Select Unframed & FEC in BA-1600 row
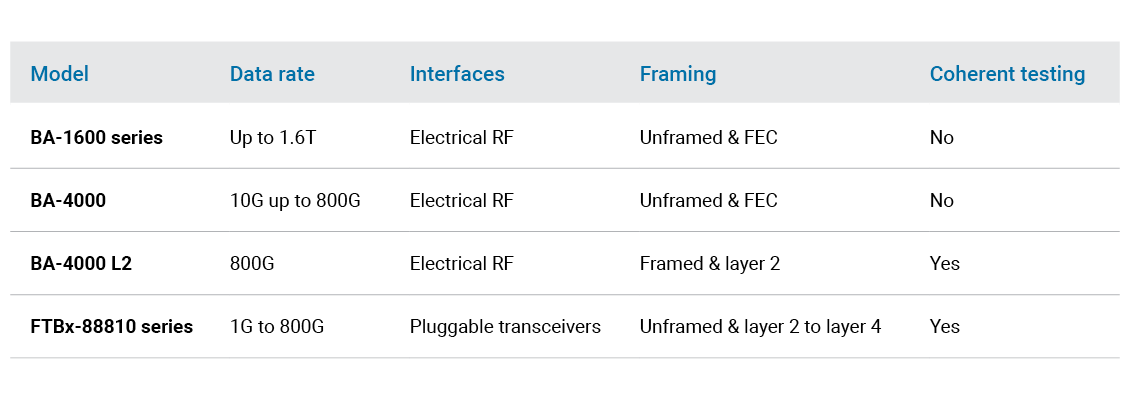Viewport: 1130px width, 400px height. tap(708, 138)
